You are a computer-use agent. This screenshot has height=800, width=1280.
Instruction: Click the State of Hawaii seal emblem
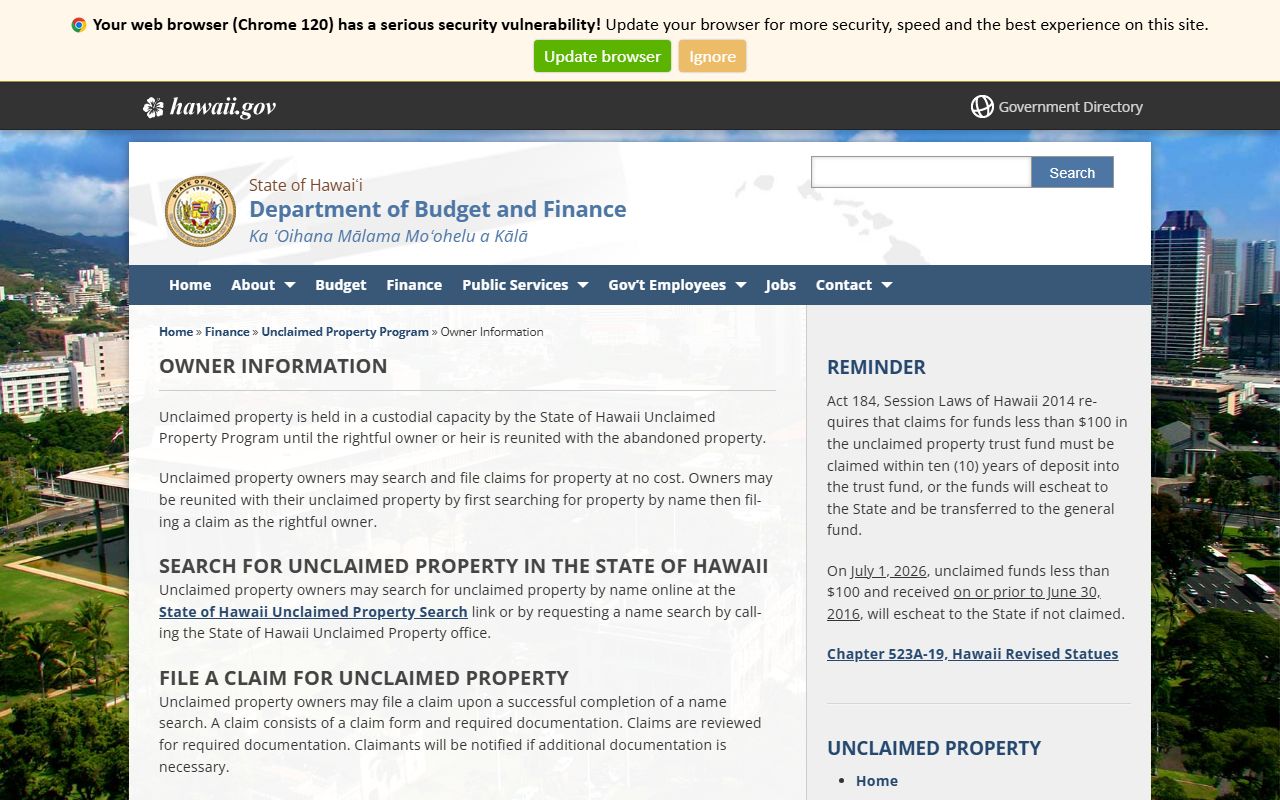[200, 211]
